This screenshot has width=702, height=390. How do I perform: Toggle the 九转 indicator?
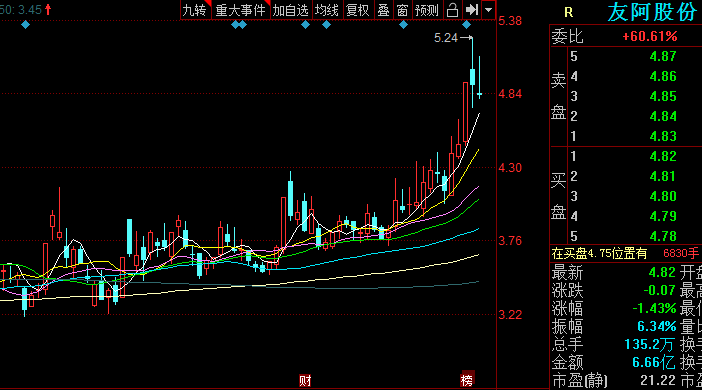click(195, 10)
